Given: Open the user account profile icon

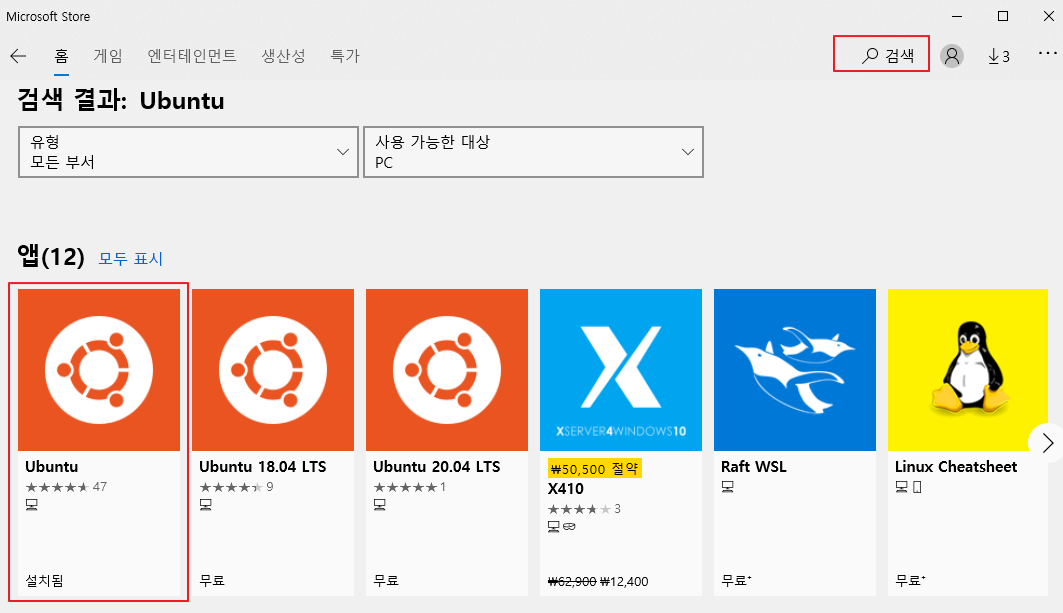Looking at the screenshot, I should click(952, 56).
